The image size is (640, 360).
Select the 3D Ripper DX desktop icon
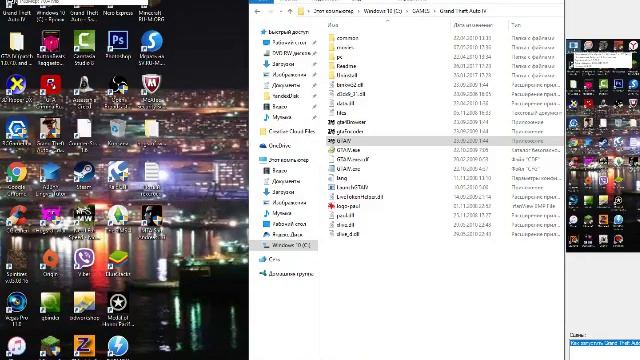(x=17, y=88)
